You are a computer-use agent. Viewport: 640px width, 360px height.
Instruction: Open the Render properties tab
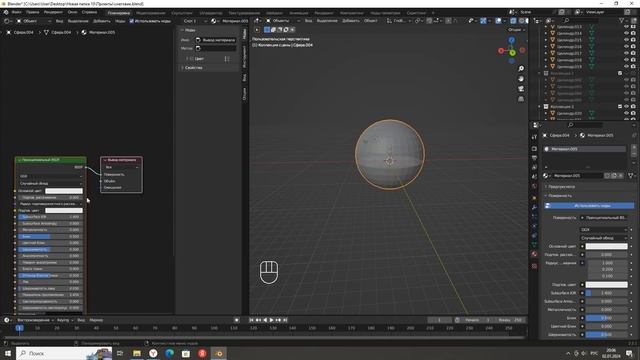tap(534, 148)
